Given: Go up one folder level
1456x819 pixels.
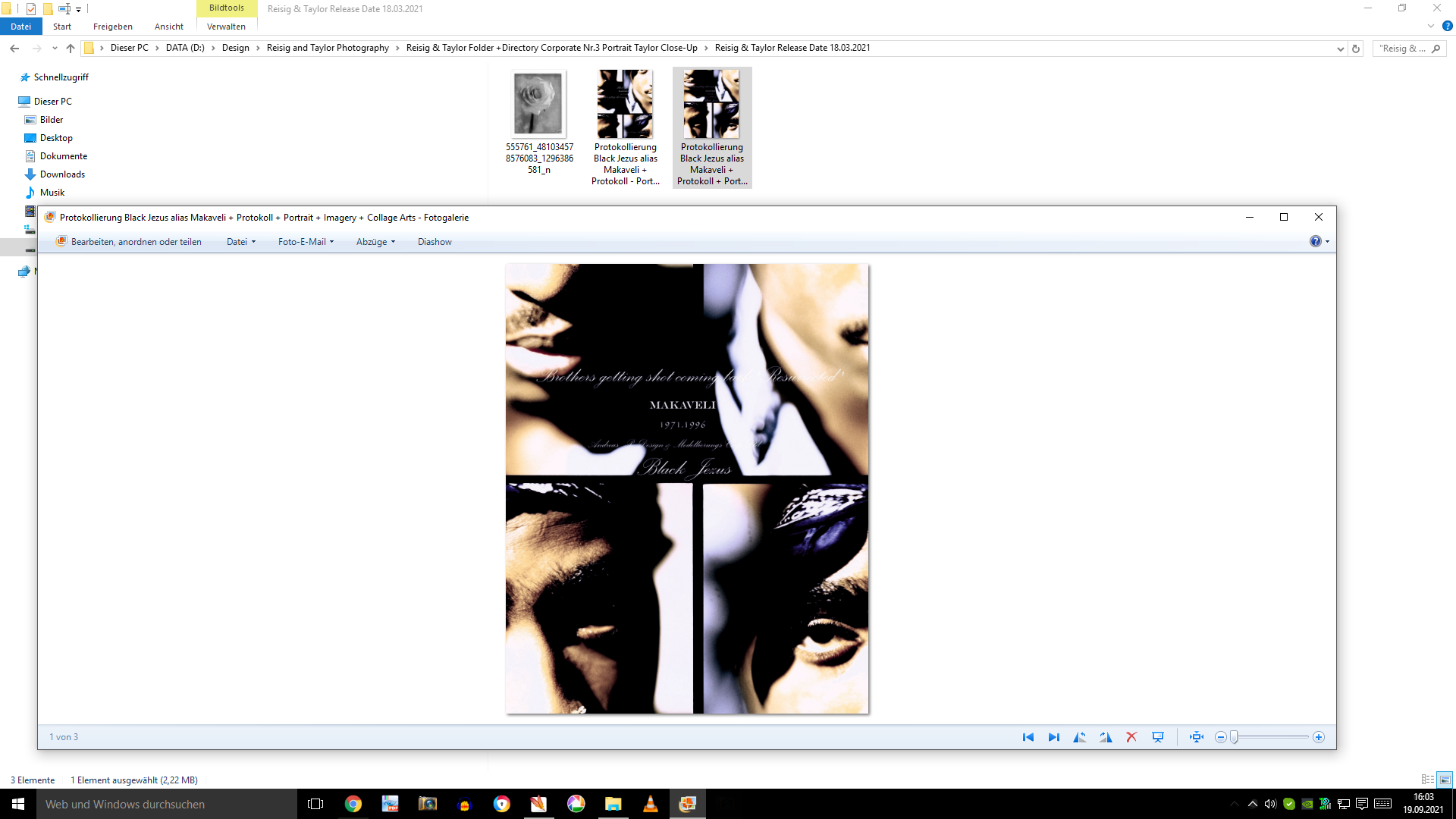Looking at the screenshot, I should [71, 48].
